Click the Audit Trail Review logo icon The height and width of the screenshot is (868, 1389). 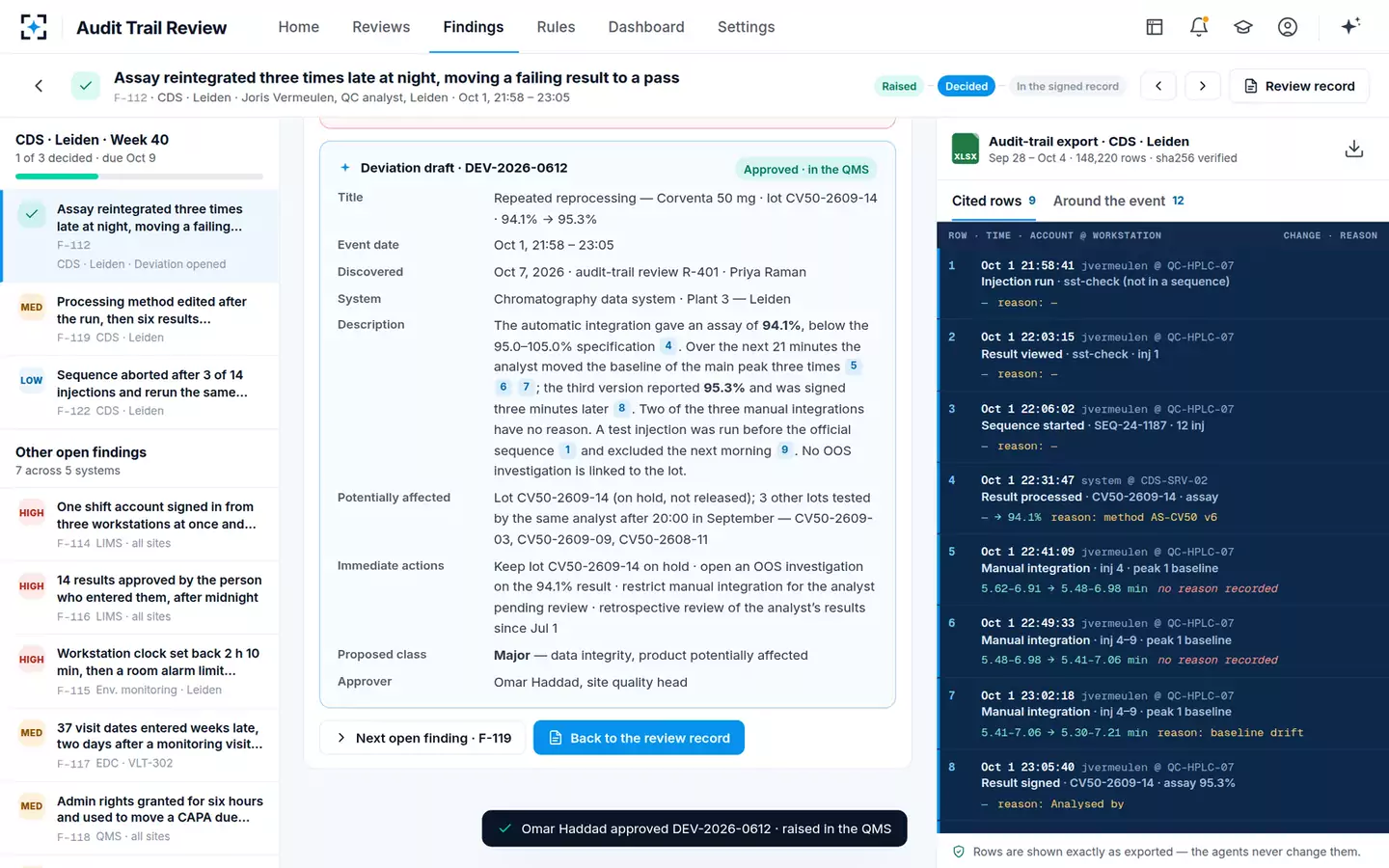(x=34, y=27)
